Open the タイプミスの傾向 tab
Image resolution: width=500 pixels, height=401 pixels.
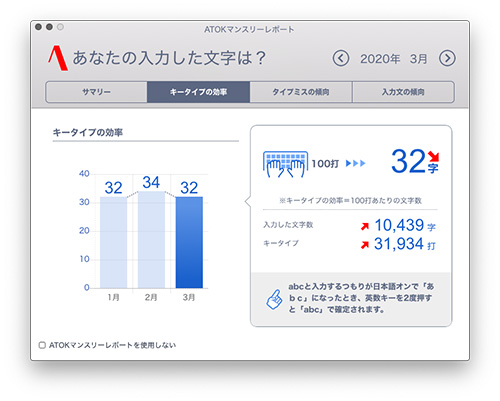[x=301, y=92]
